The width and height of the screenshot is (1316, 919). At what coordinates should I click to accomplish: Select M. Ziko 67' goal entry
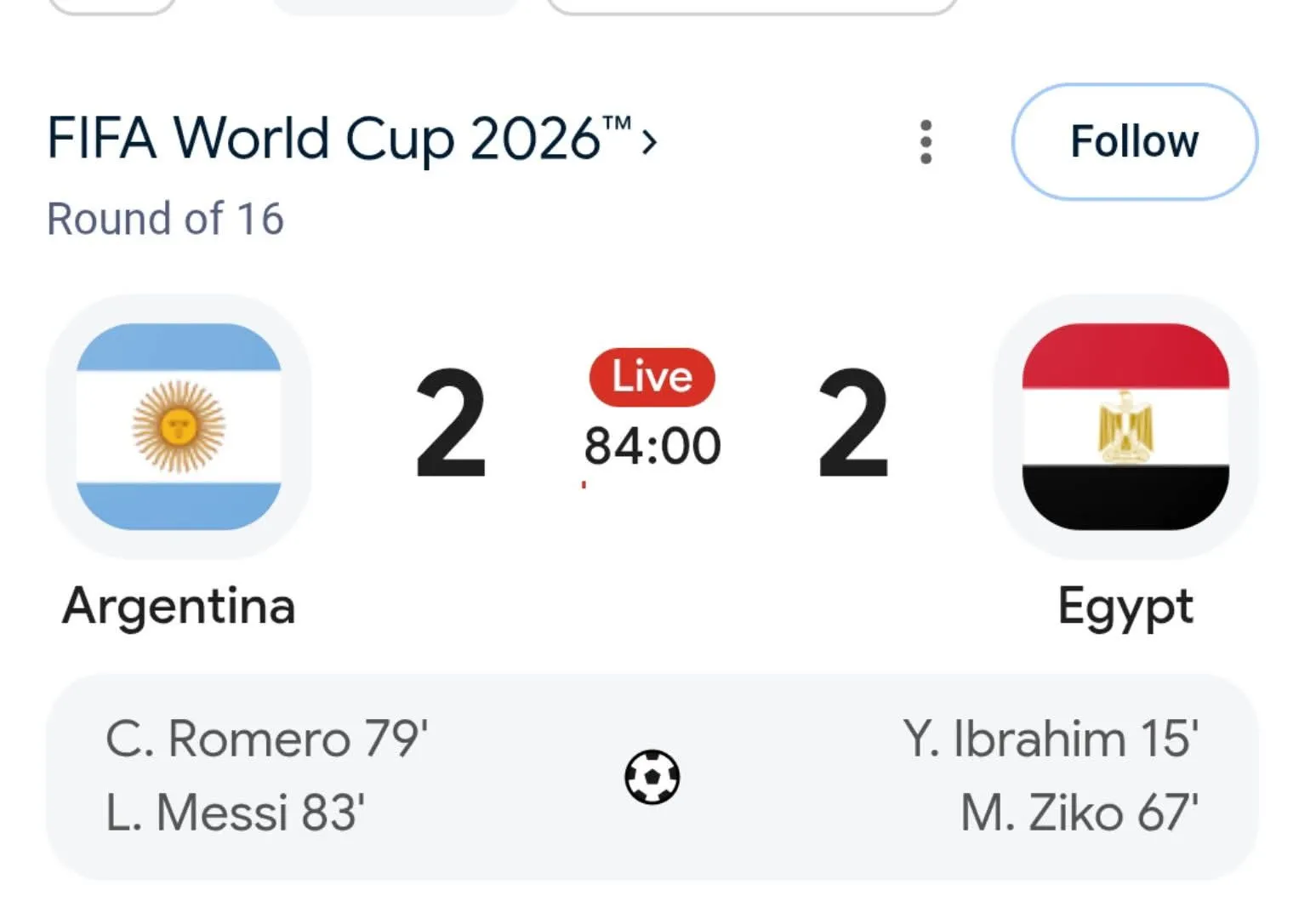pos(1080,813)
